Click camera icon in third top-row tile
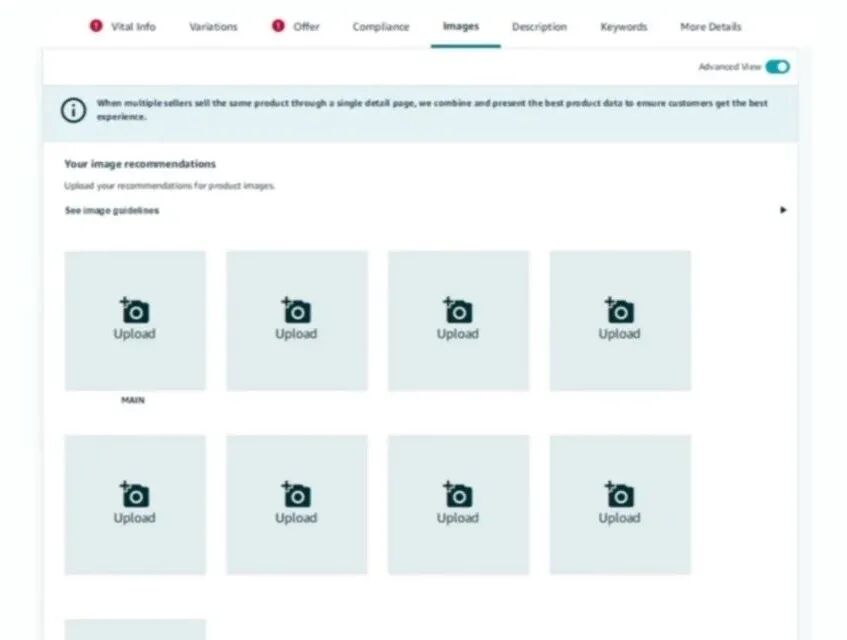Image resolution: width=847 pixels, height=640 pixels. pos(458,310)
